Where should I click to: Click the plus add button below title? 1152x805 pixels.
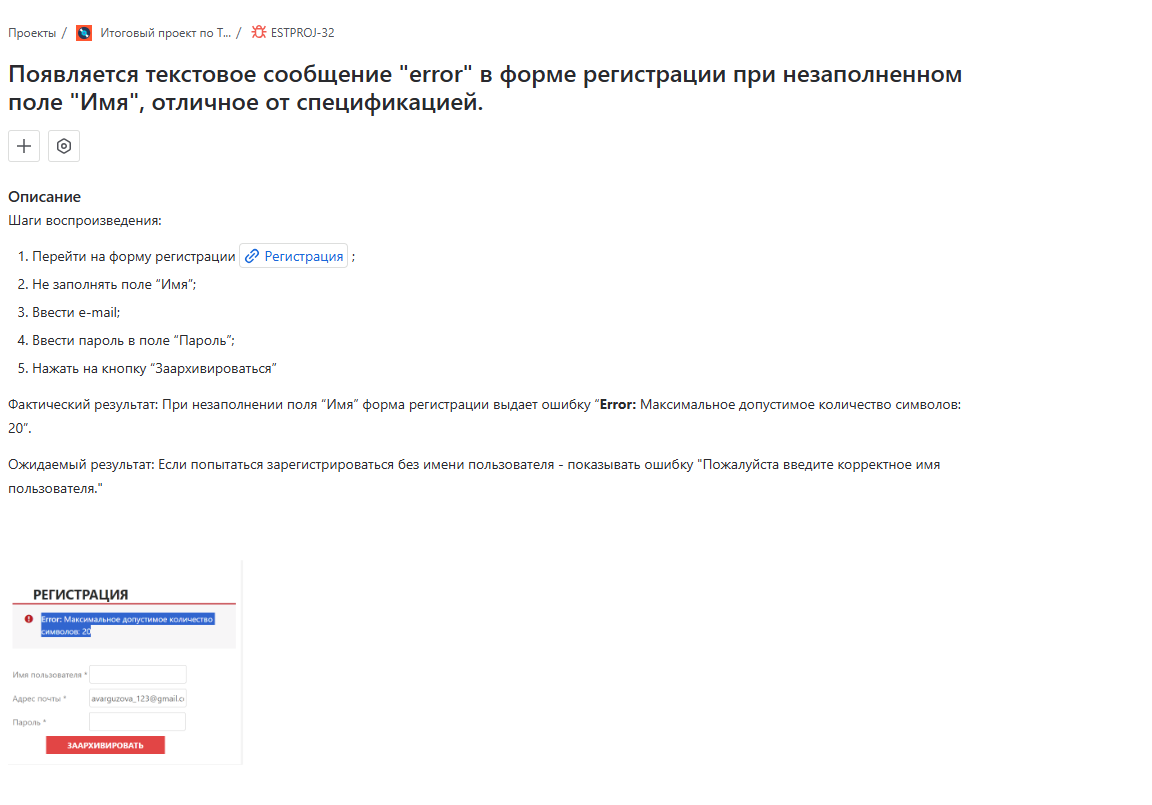(x=24, y=146)
